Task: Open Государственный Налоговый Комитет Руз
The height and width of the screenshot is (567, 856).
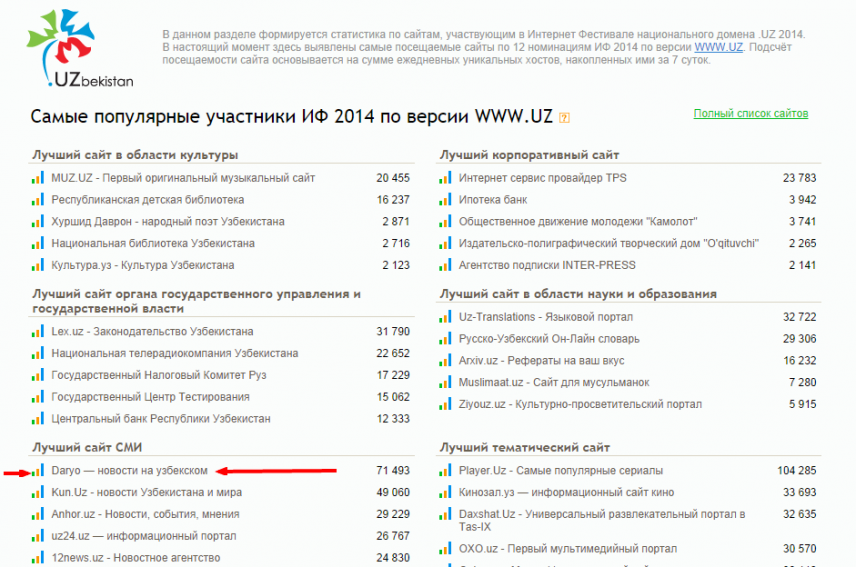Action: point(159,375)
